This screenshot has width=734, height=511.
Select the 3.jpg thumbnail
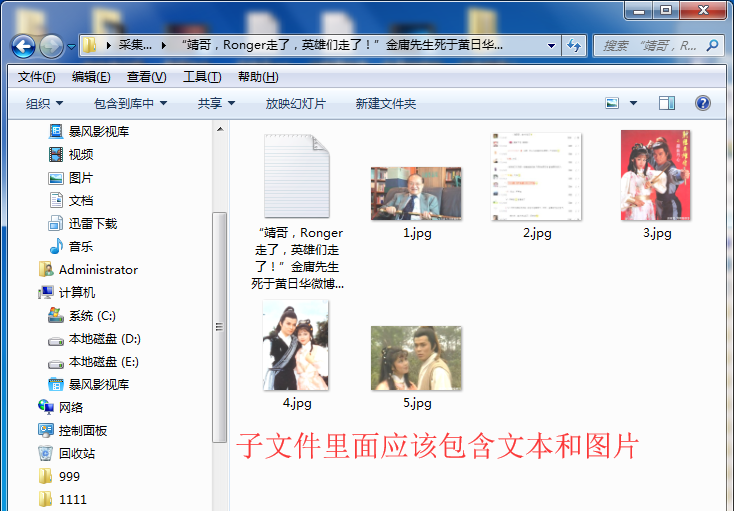pyautogui.click(x=655, y=175)
